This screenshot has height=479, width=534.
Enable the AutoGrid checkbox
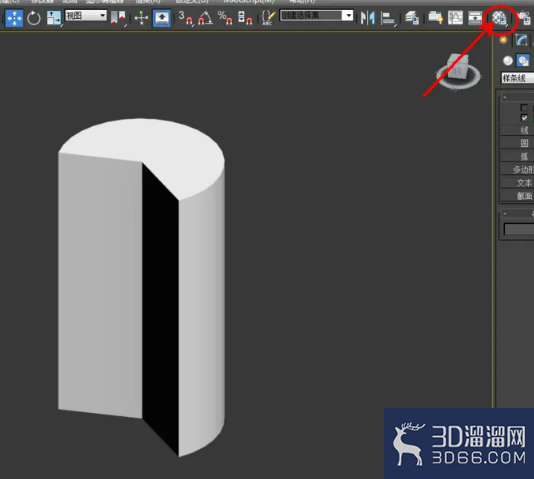click(524, 108)
